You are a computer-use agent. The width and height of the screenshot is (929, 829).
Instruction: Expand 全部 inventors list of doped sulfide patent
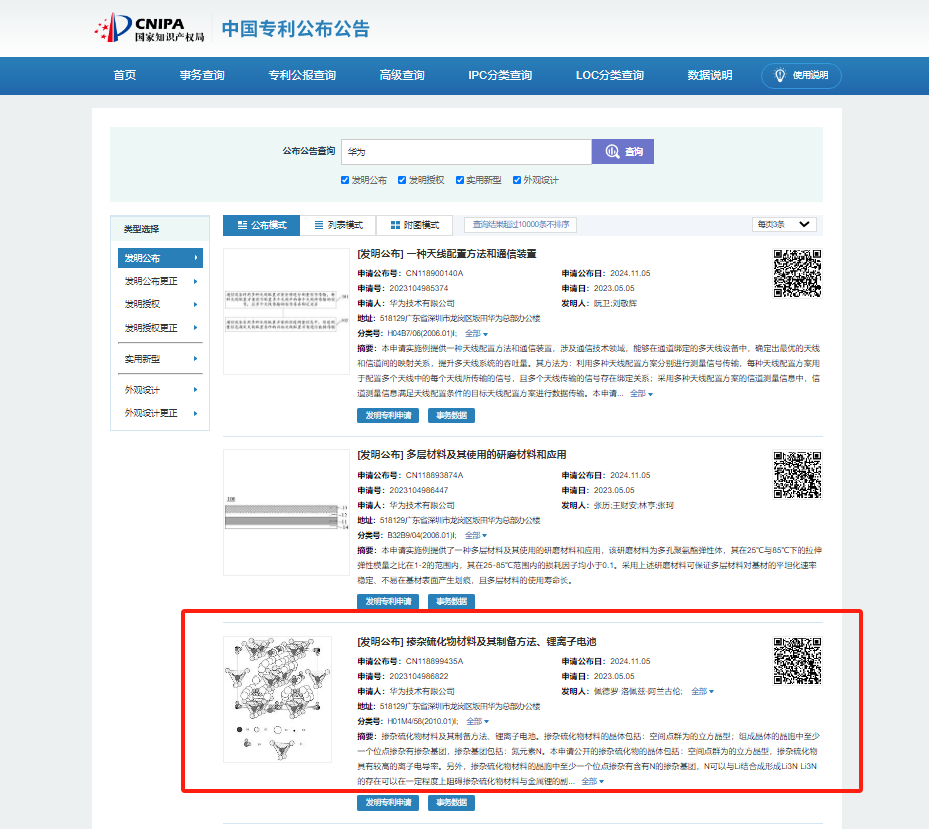tap(702, 691)
